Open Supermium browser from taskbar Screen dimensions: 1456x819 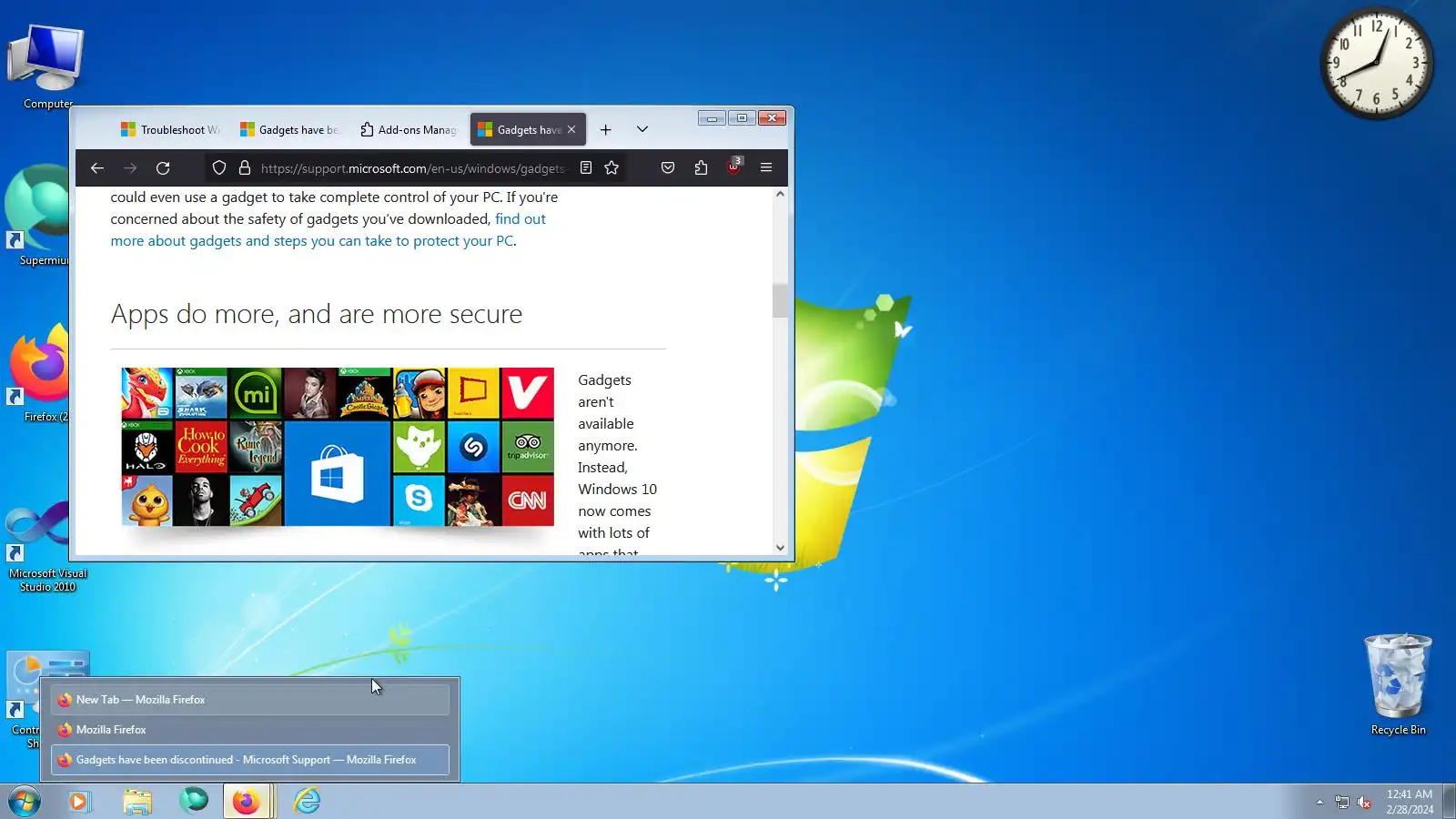click(193, 801)
